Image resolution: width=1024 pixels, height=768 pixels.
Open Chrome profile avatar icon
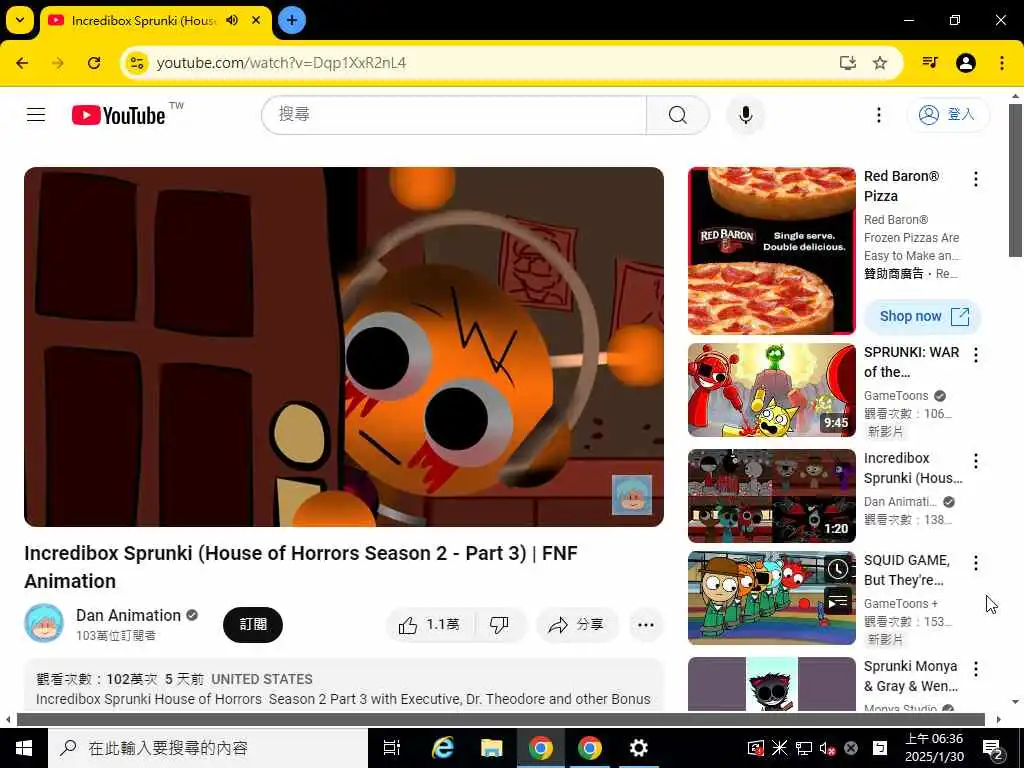966,63
